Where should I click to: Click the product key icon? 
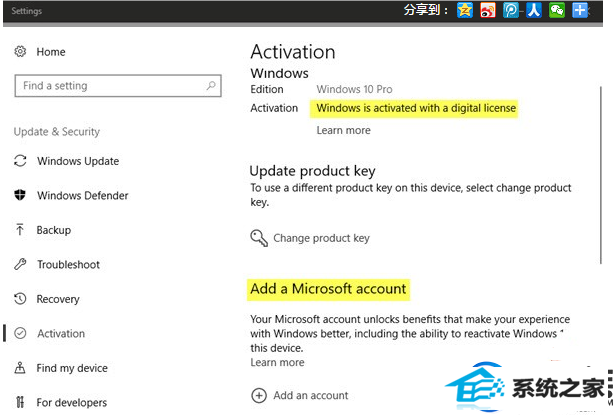click(x=259, y=238)
